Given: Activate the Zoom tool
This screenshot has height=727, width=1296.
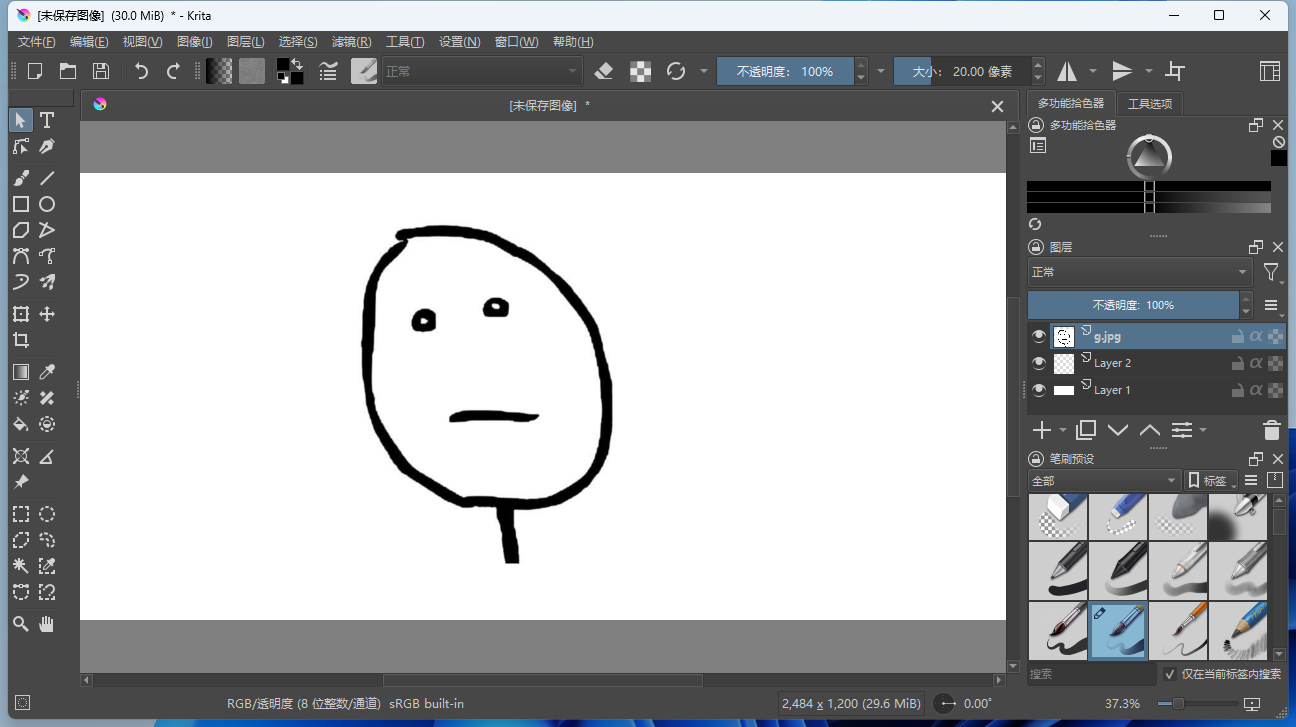Looking at the screenshot, I should click(20, 624).
